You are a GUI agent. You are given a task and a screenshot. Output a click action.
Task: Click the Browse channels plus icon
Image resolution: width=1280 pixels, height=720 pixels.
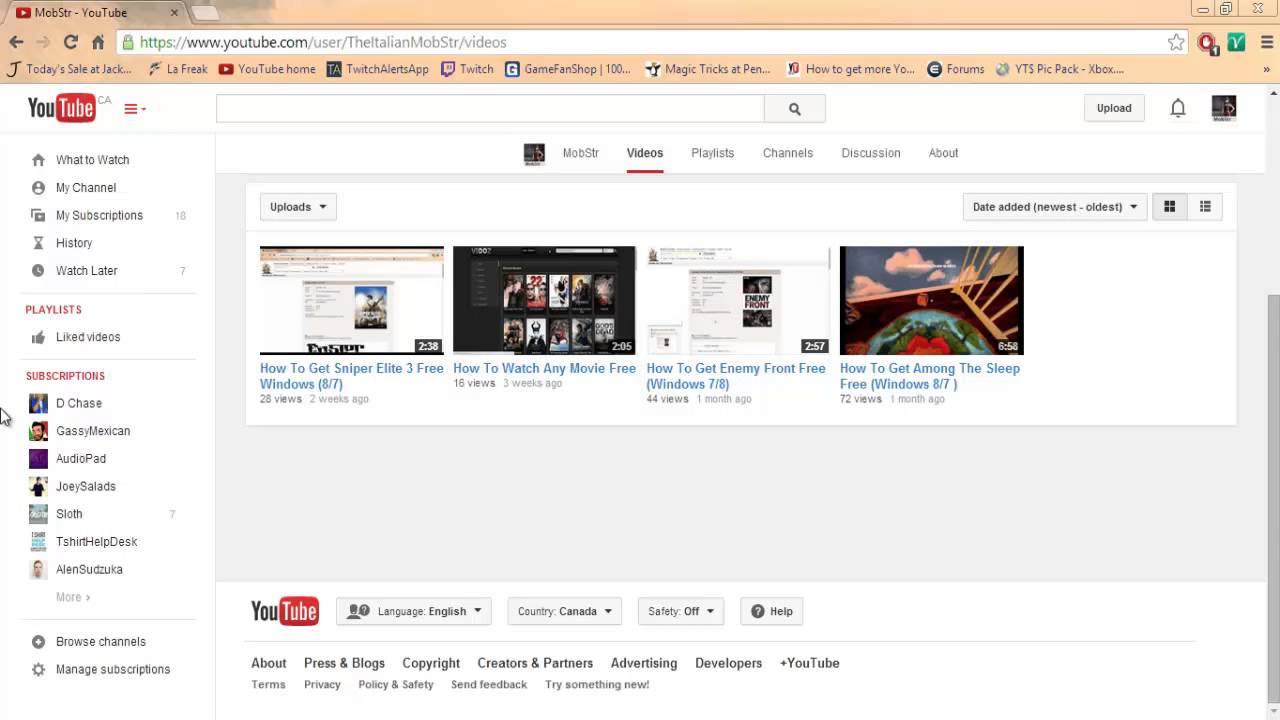38,642
